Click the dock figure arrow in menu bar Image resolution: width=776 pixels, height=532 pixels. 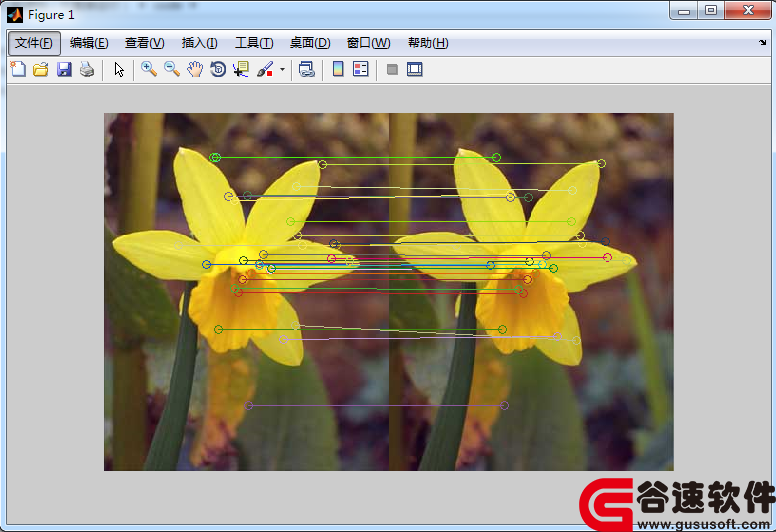(762, 43)
